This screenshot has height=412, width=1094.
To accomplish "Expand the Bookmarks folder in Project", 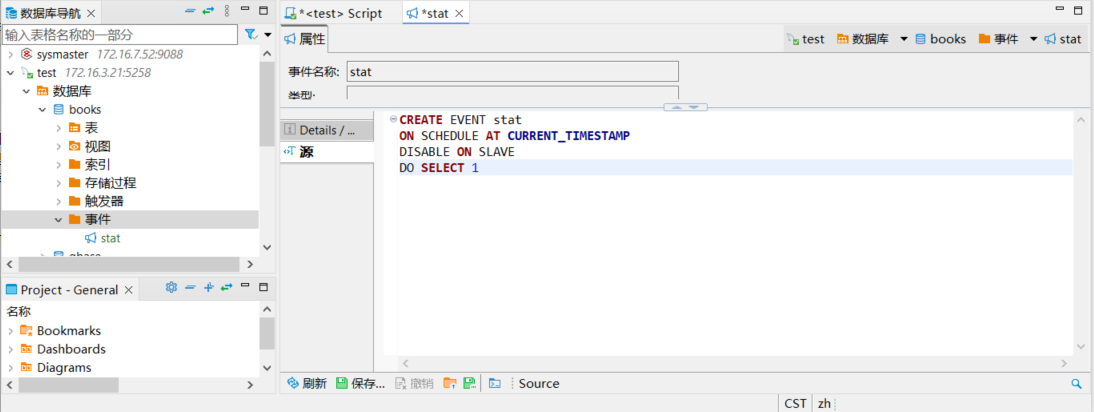I will (11, 330).
